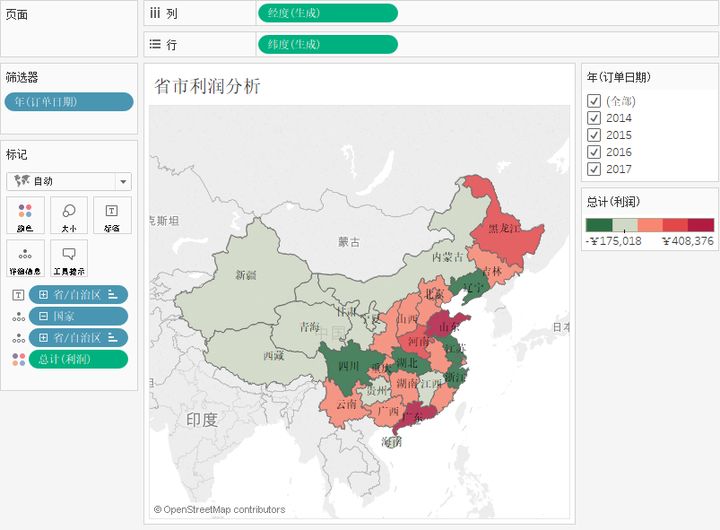This screenshot has width=720, height=530.
Task: Open the 工具提示 (Tooltip) marks card
Action: [x=69, y=258]
